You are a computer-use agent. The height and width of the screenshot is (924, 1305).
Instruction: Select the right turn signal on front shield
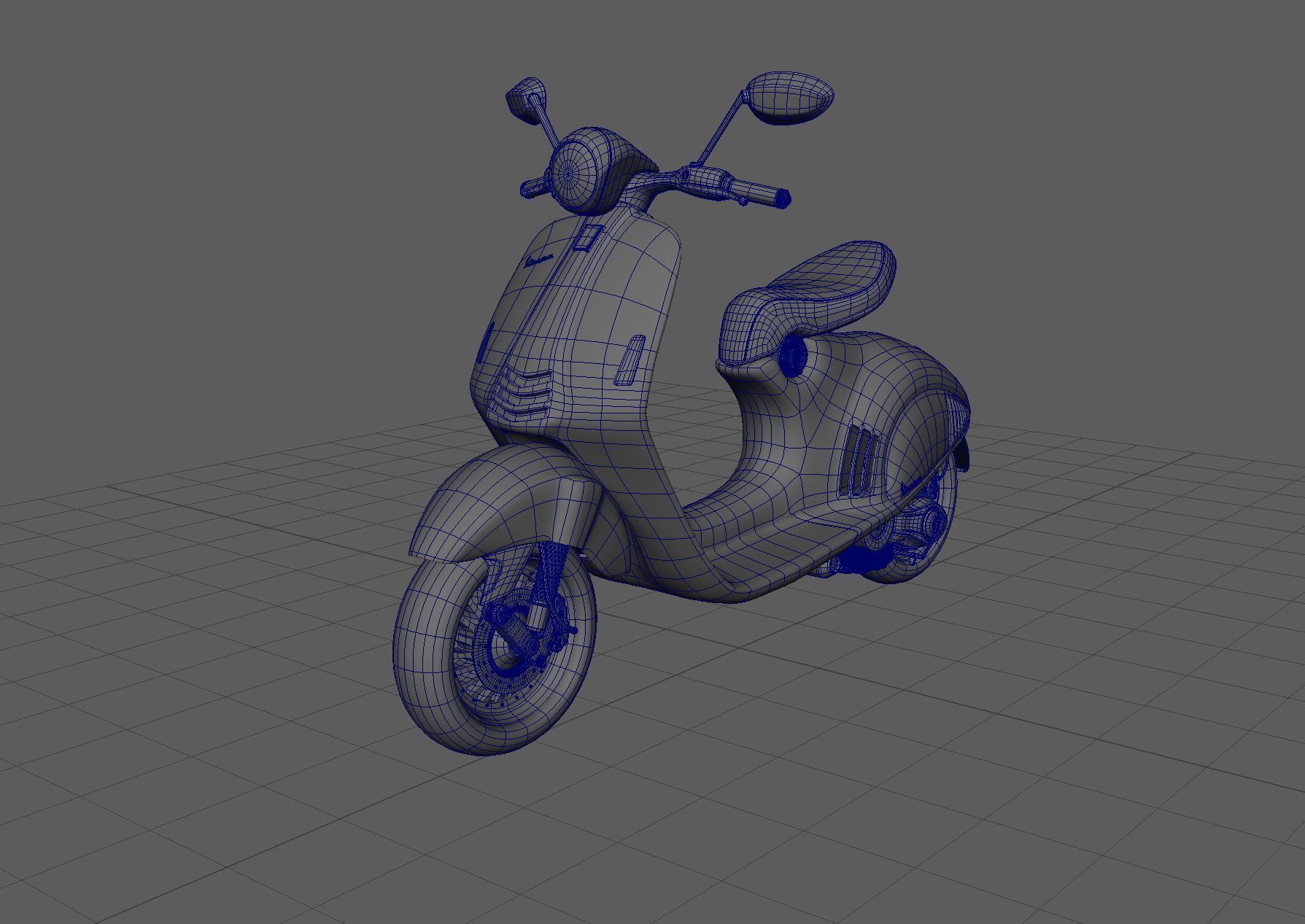[x=630, y=360]
